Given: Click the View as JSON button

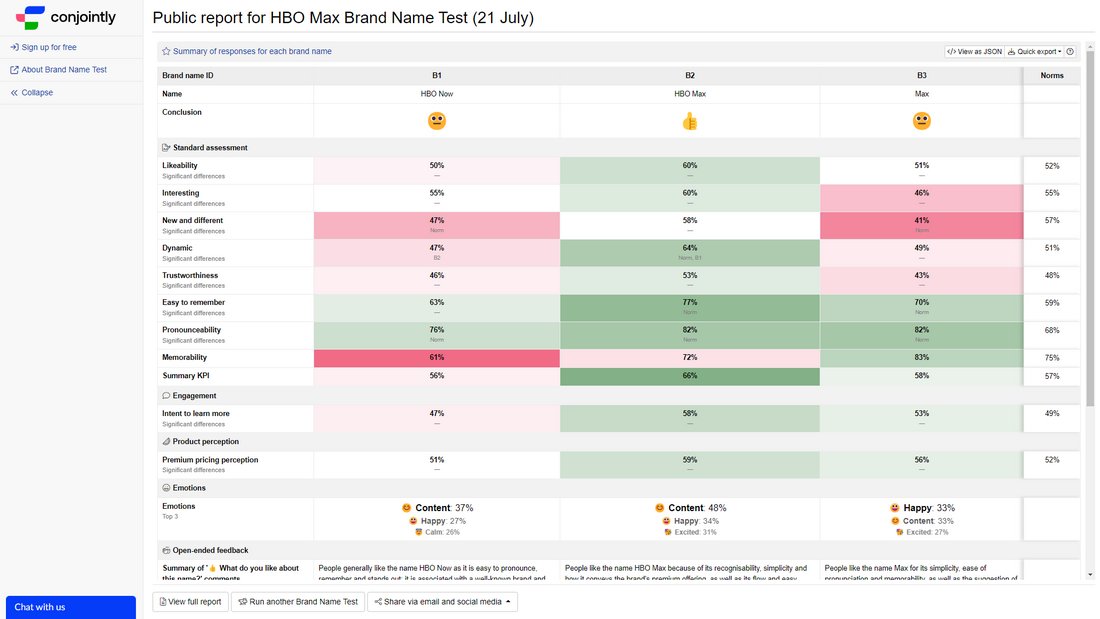Looking at the screenshot, I should click(x=974, y=51).
